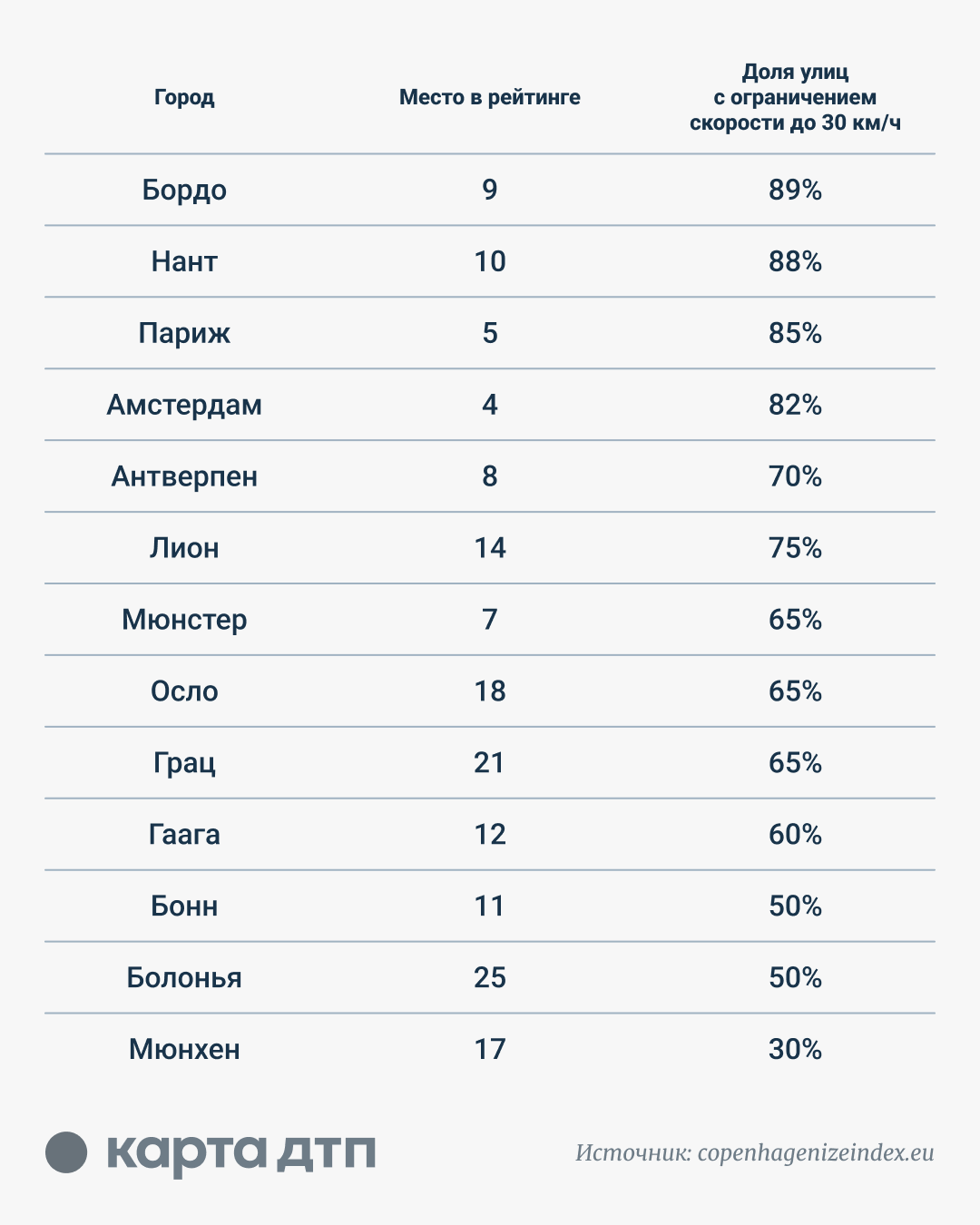
Task: Click the 88% value for Нант
Action: 795,261
